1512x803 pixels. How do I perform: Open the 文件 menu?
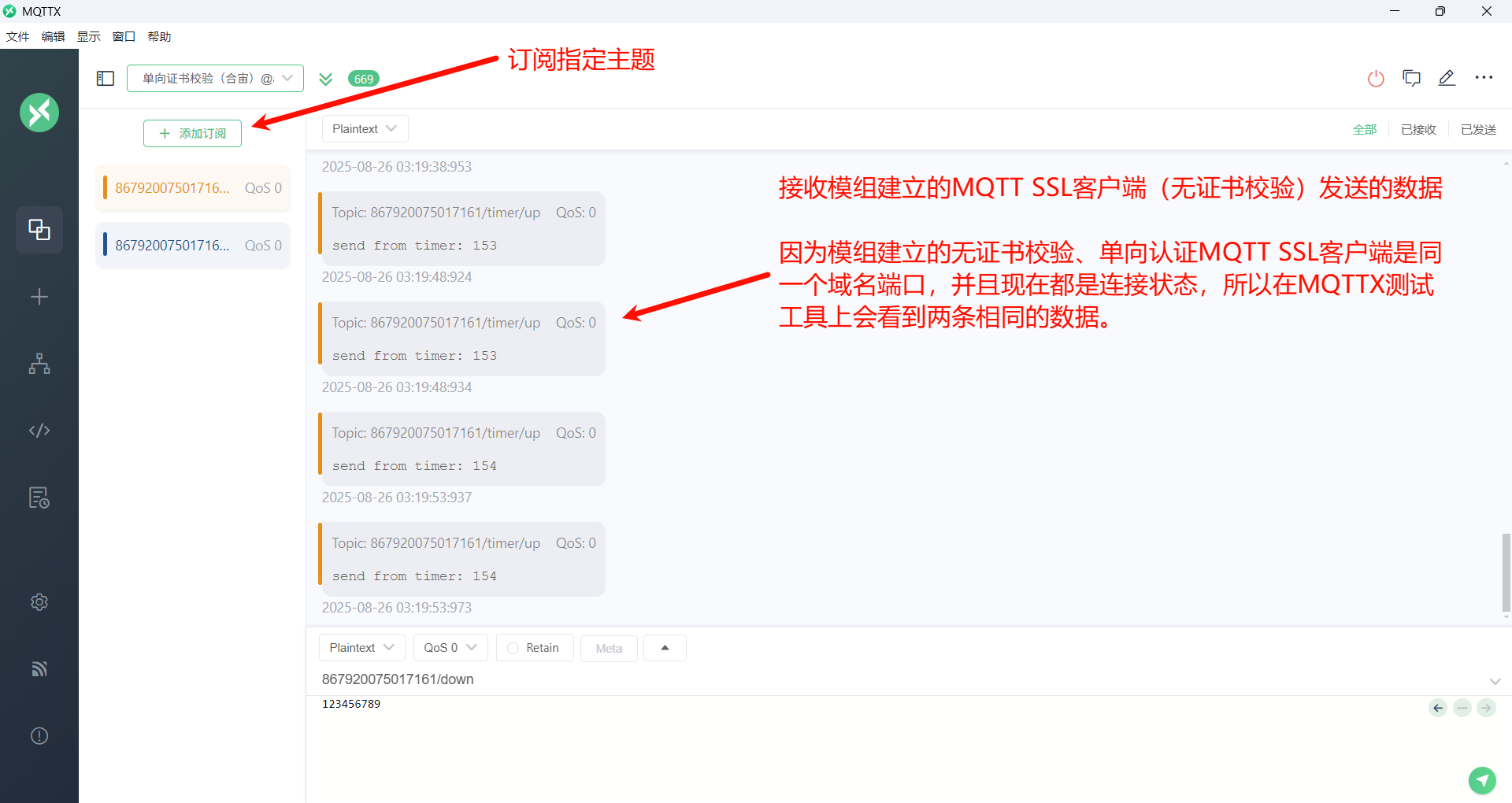point(17,36)
